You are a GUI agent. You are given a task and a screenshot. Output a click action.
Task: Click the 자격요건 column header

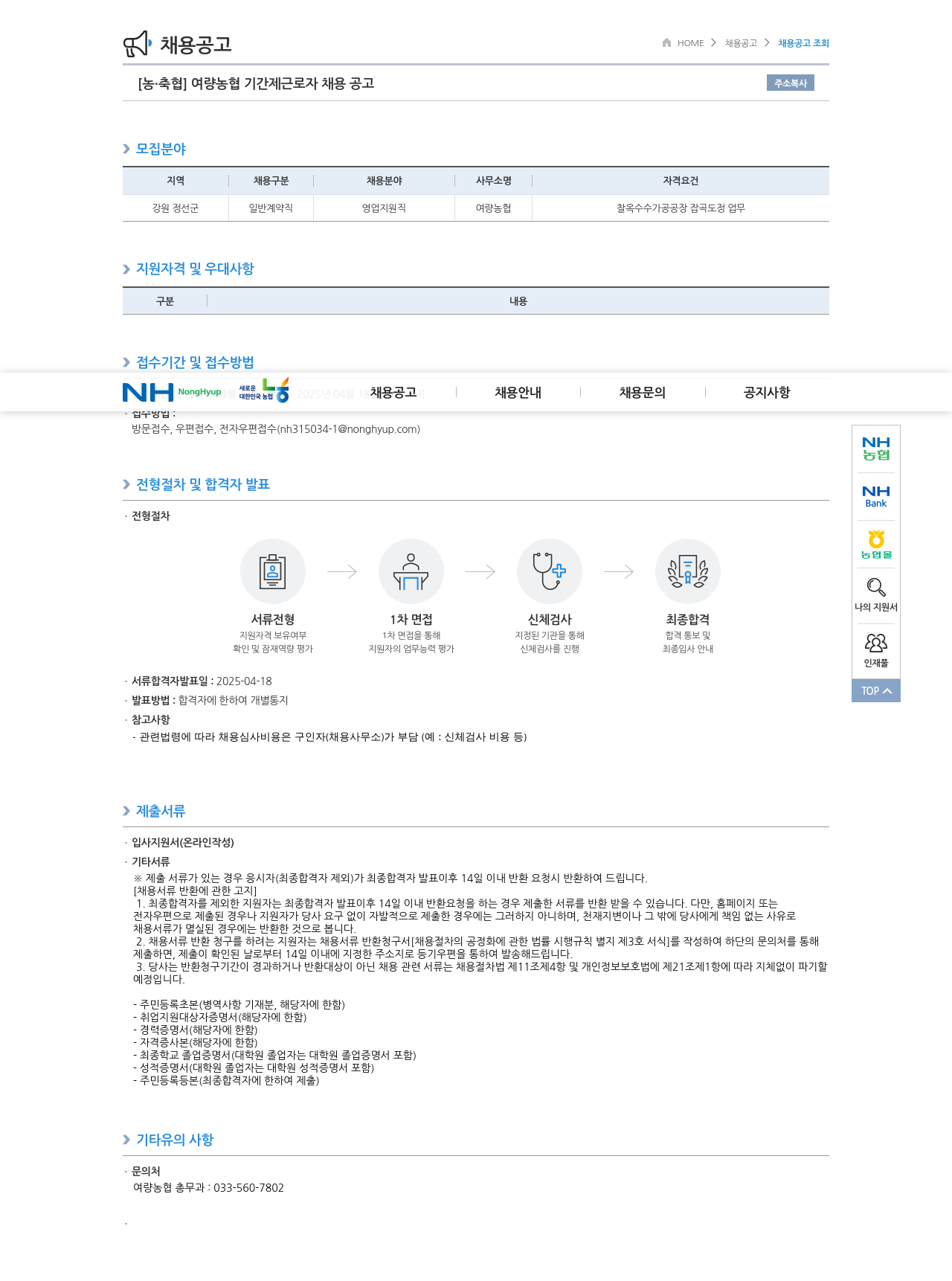[x=681, y=181]
